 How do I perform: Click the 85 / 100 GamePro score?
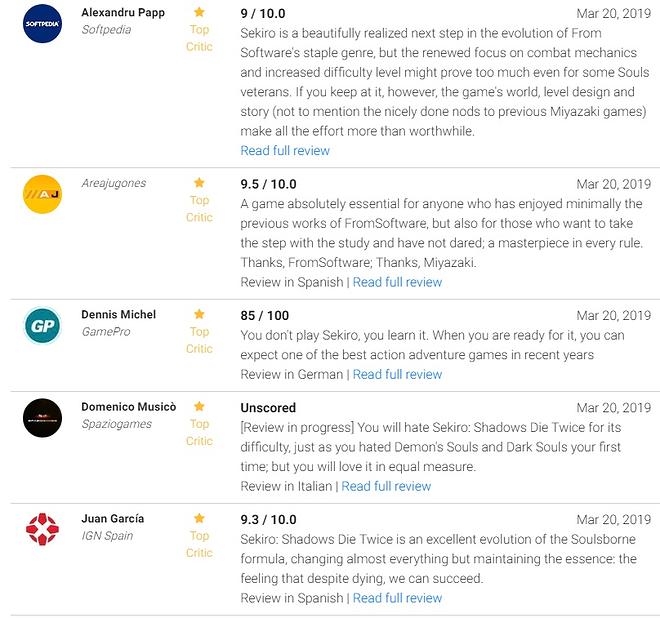(x=266, y=316)
